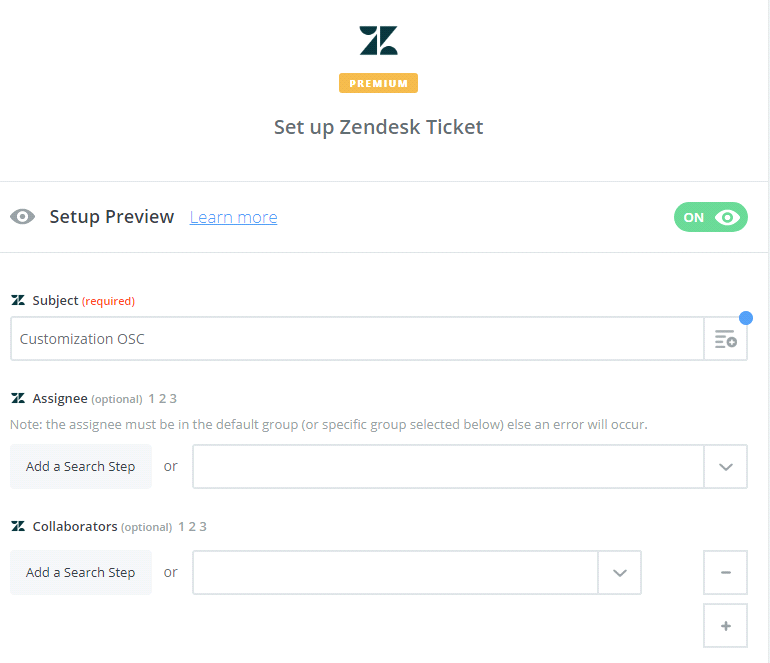This screenshot has height=663, width=770.
Task: Expand the Assignee dropdown arrow
Action: (726, 467)
